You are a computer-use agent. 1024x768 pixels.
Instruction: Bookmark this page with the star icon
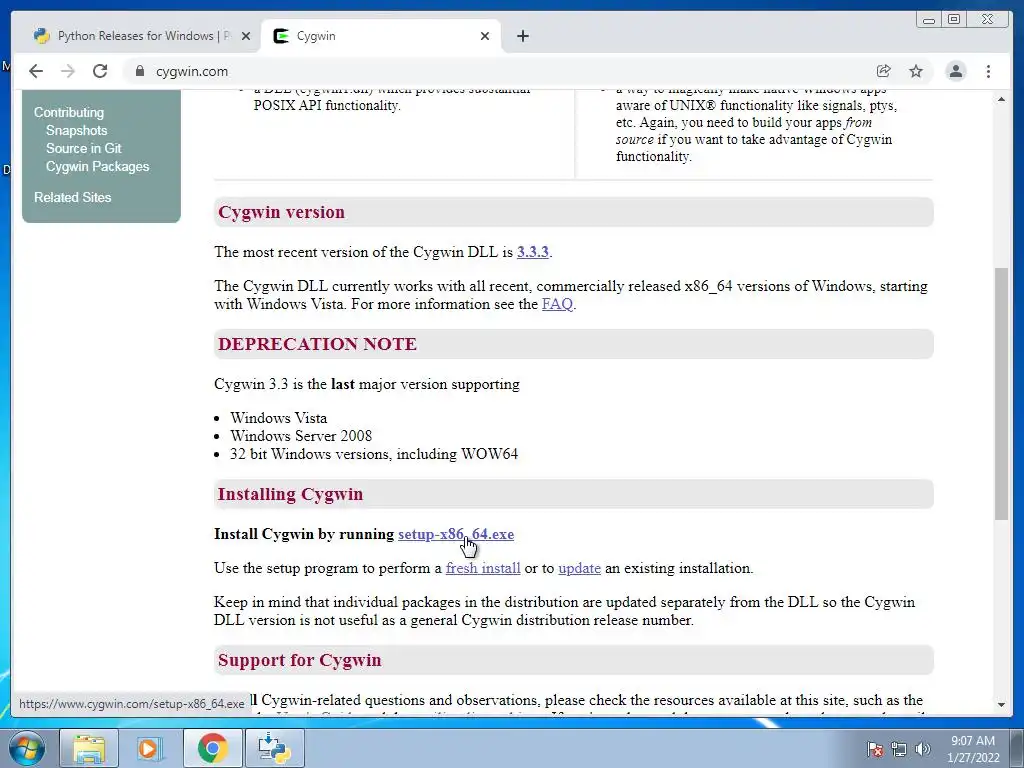916,71
